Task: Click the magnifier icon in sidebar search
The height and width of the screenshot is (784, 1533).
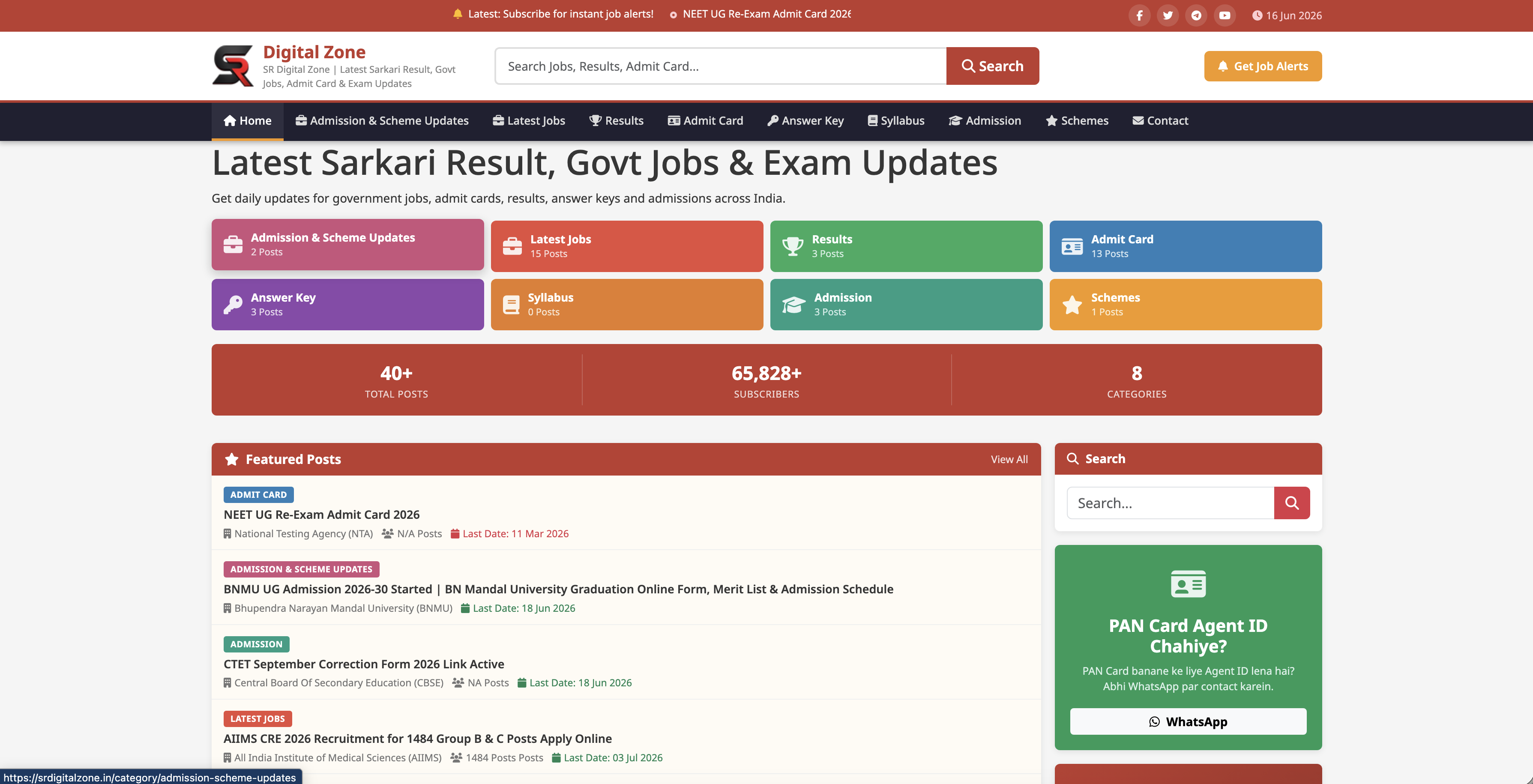Action: [x=1292, y=503]
